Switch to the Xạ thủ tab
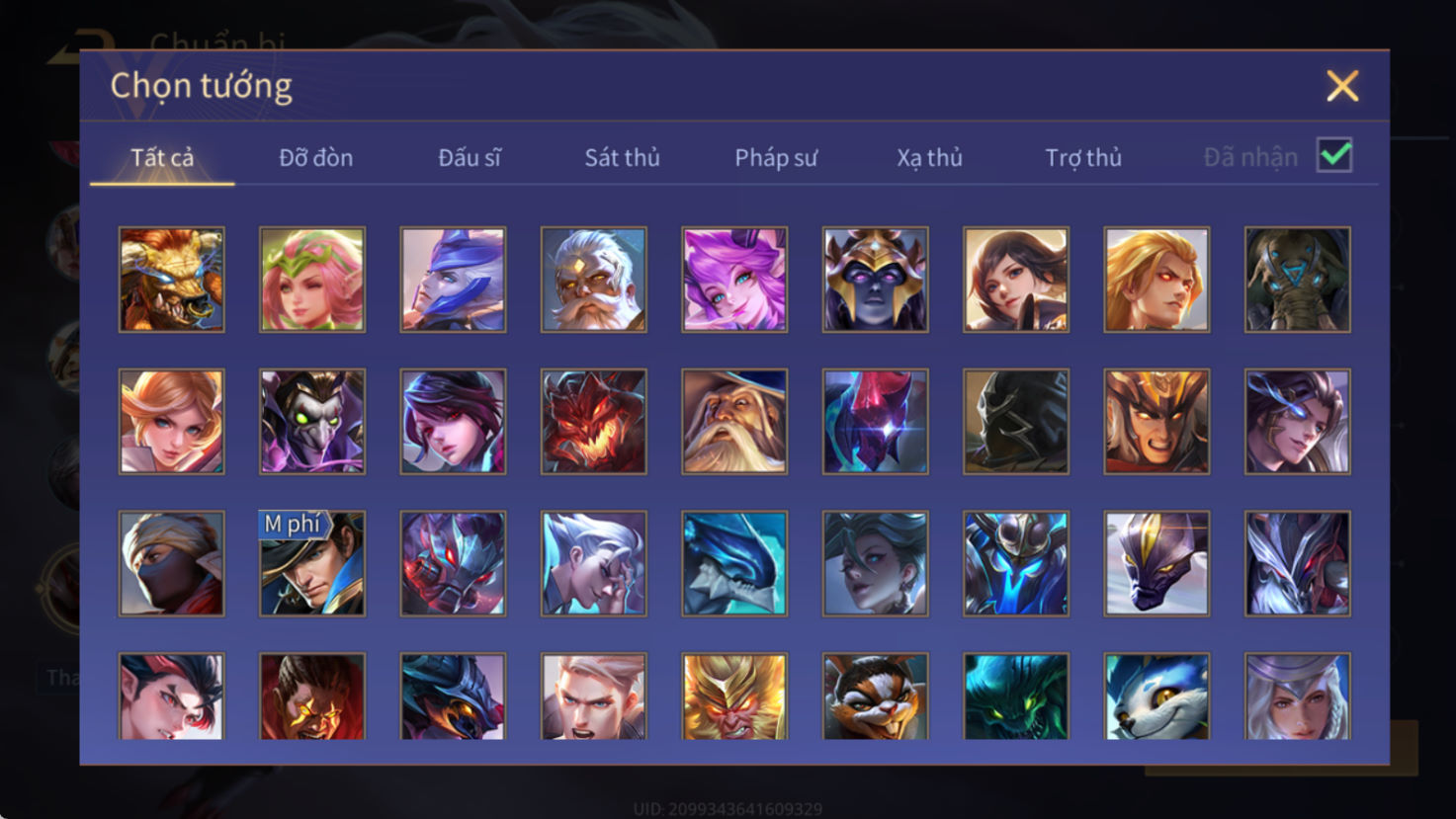1456x819 pixels. coord(929,158)
